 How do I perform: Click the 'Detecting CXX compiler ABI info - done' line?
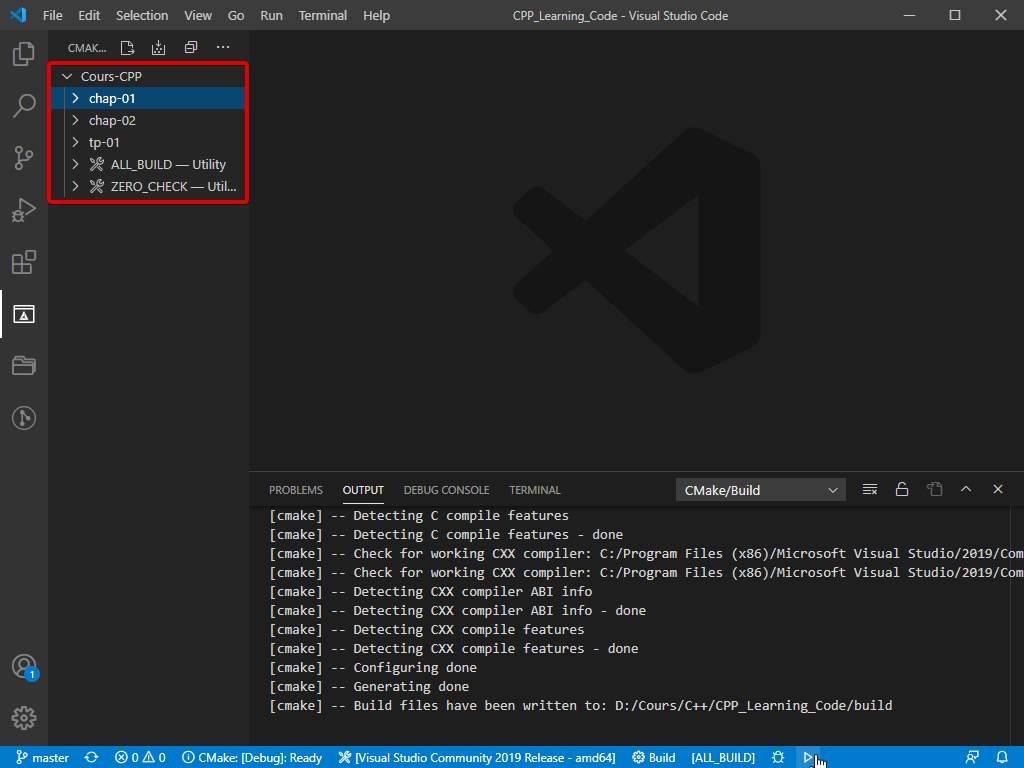(x=458, y=611)
